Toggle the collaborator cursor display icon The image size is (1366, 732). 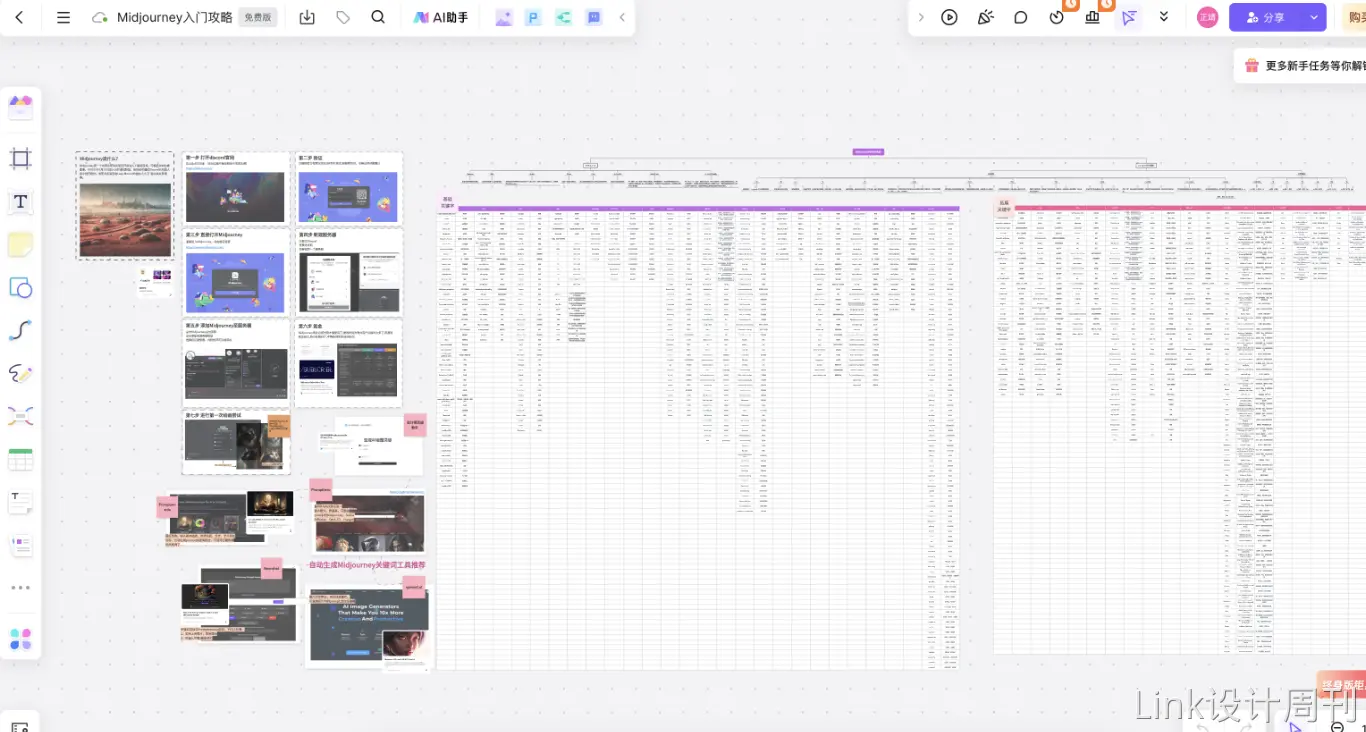[x=1129, y=18]
